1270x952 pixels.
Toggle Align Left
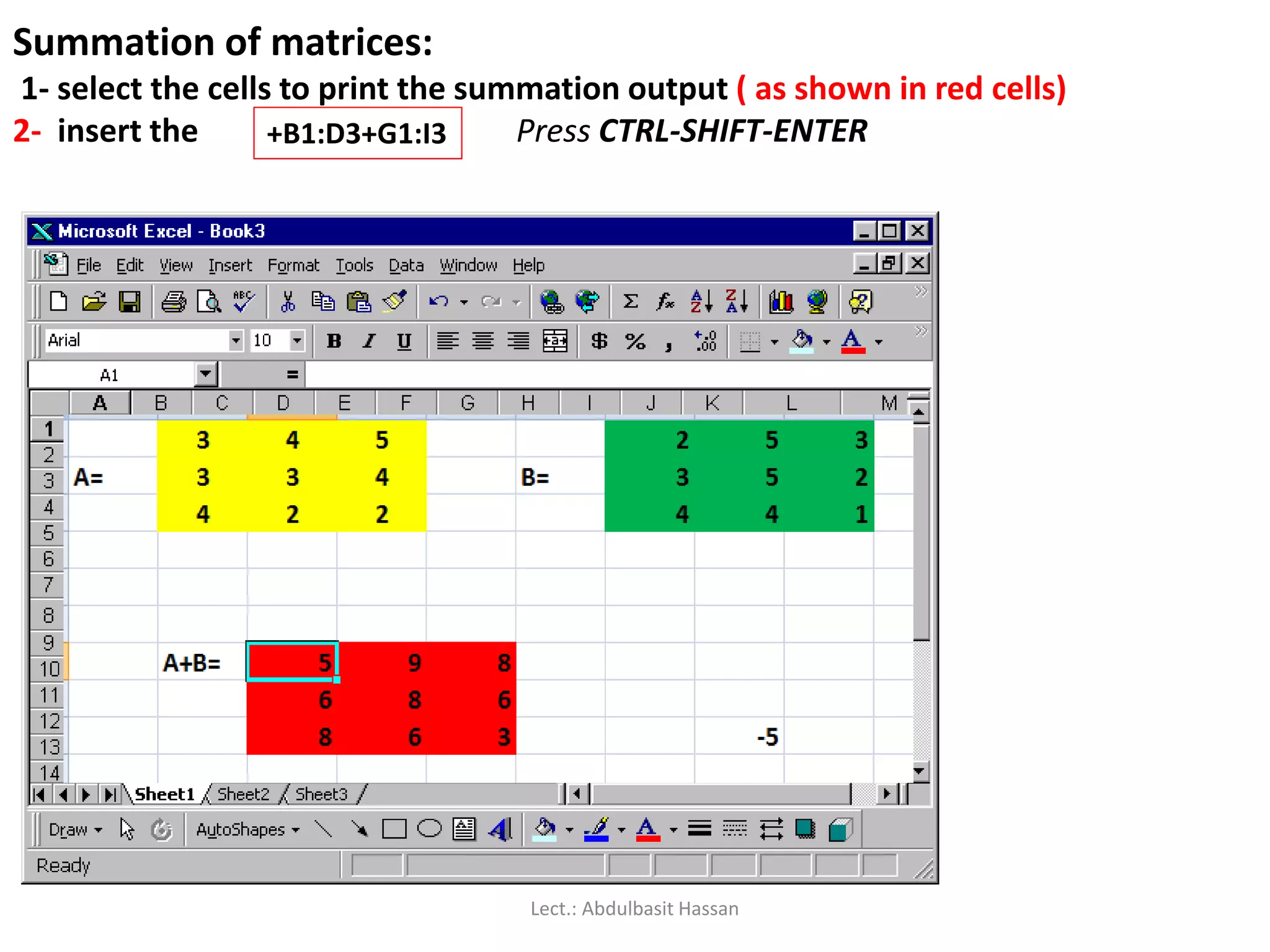pos(448,341)
